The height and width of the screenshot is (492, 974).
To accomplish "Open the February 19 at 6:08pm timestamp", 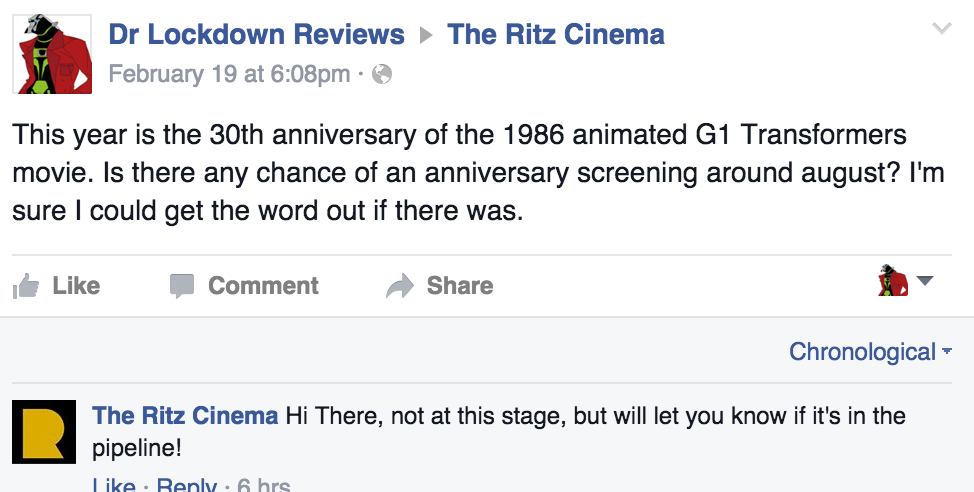I will click(x=229, y=74).
